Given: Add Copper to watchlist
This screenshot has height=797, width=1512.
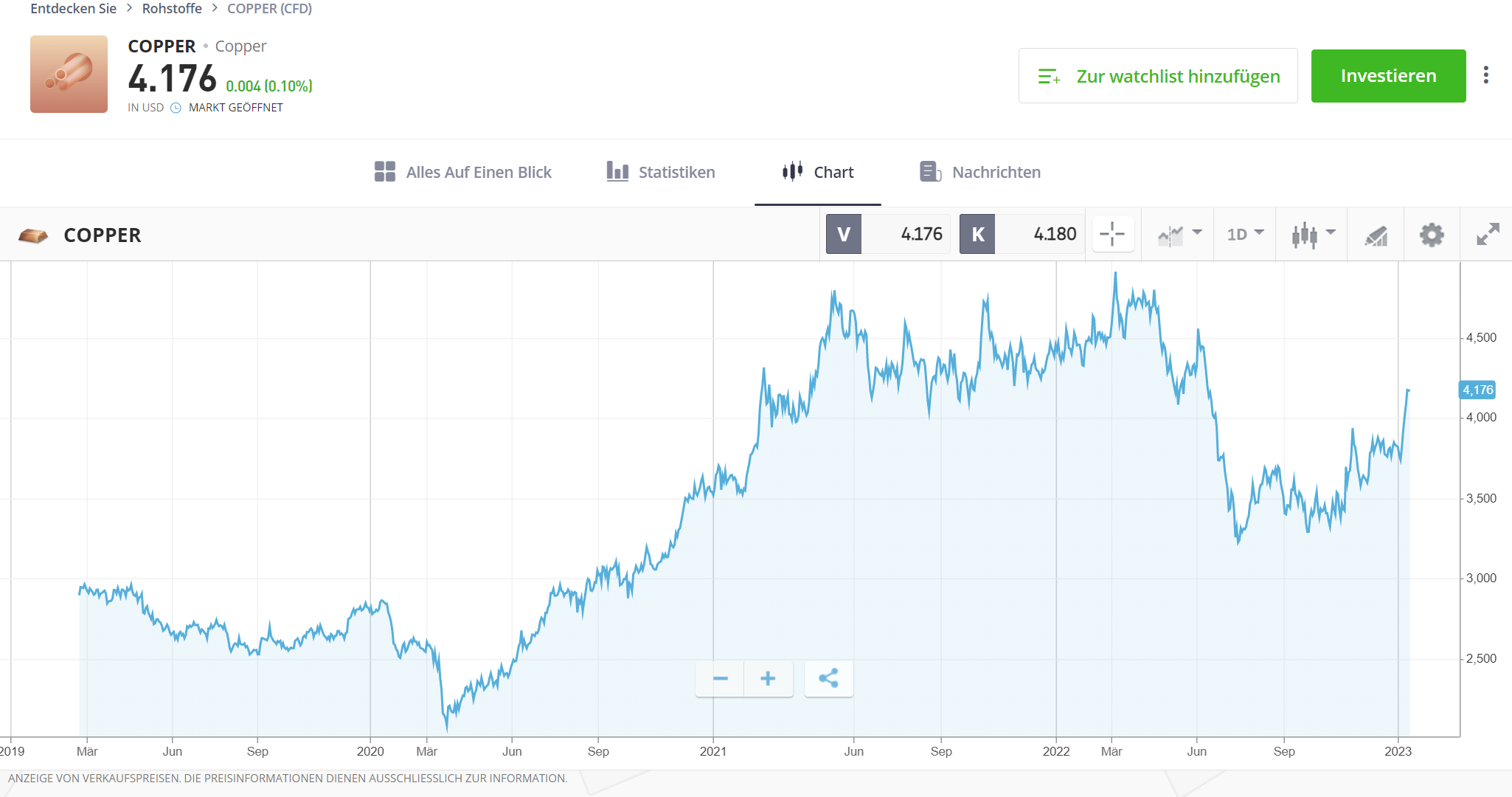Looking at the screenshot, I should pos(1158,76).
